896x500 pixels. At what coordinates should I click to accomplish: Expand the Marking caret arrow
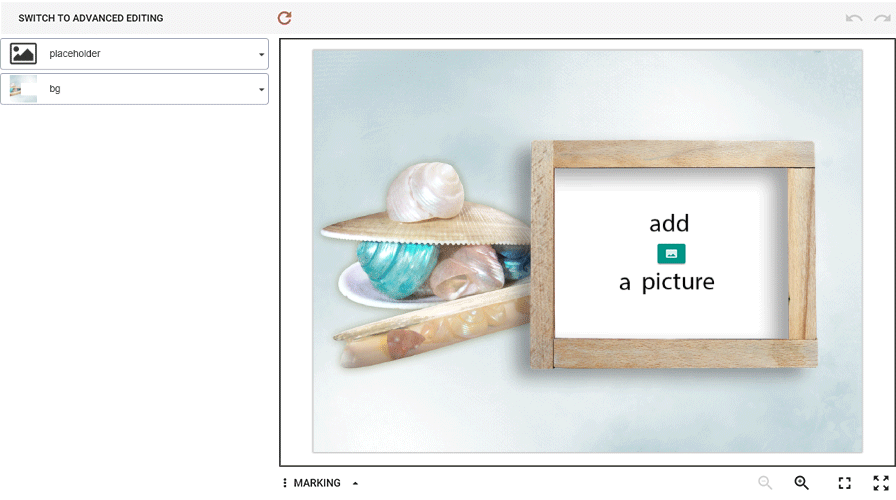click(x=355, y=483)
